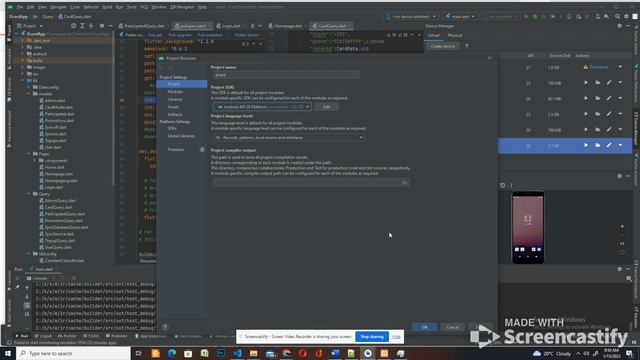
Task: Click Create device button
Action: coord(443,46)
